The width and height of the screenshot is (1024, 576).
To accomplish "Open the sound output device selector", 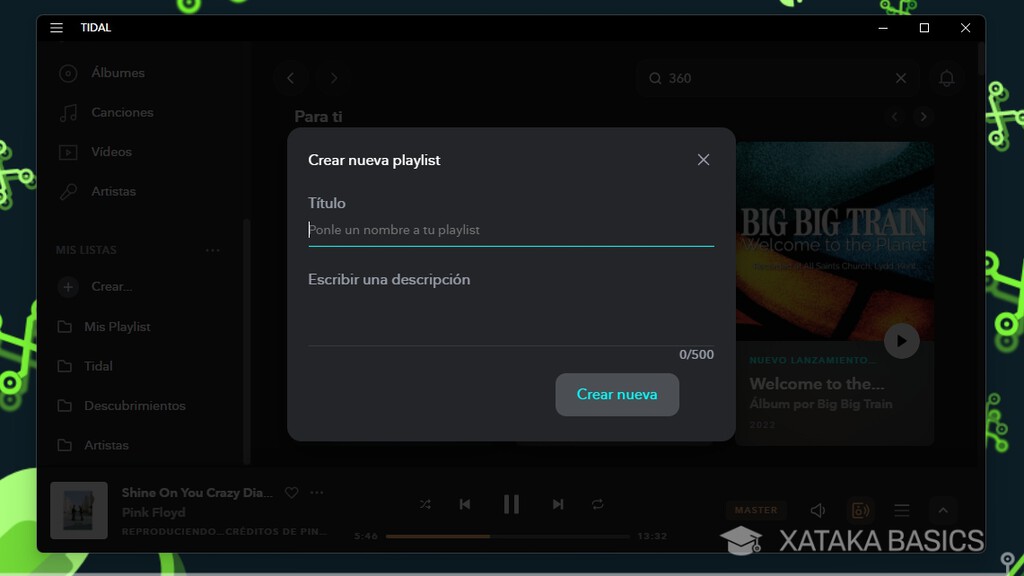I will [x=861, y=511].
